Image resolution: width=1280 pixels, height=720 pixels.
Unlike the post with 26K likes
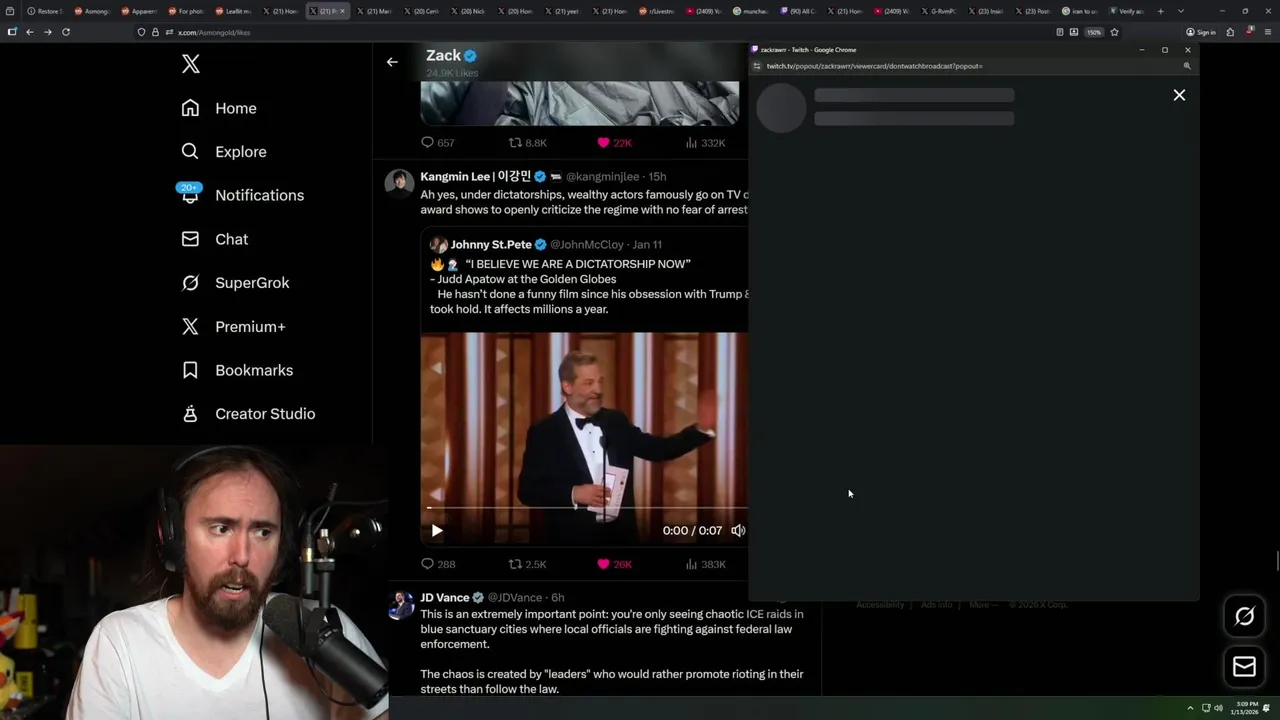click(x=614, y=564)
